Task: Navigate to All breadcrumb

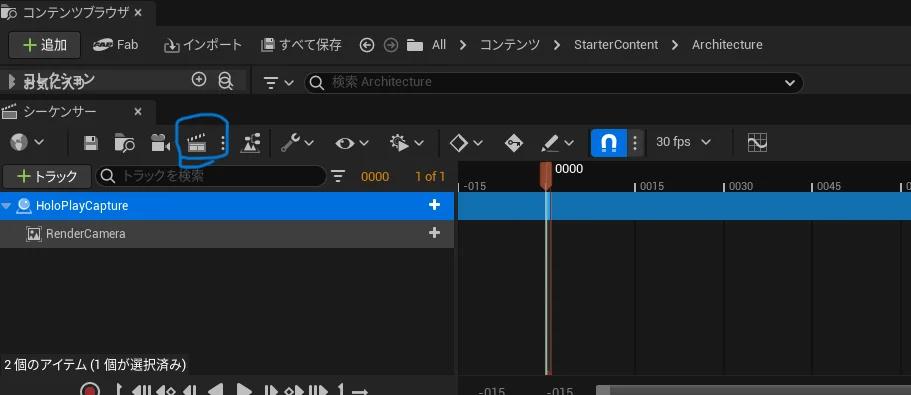Action: (439, 45)
